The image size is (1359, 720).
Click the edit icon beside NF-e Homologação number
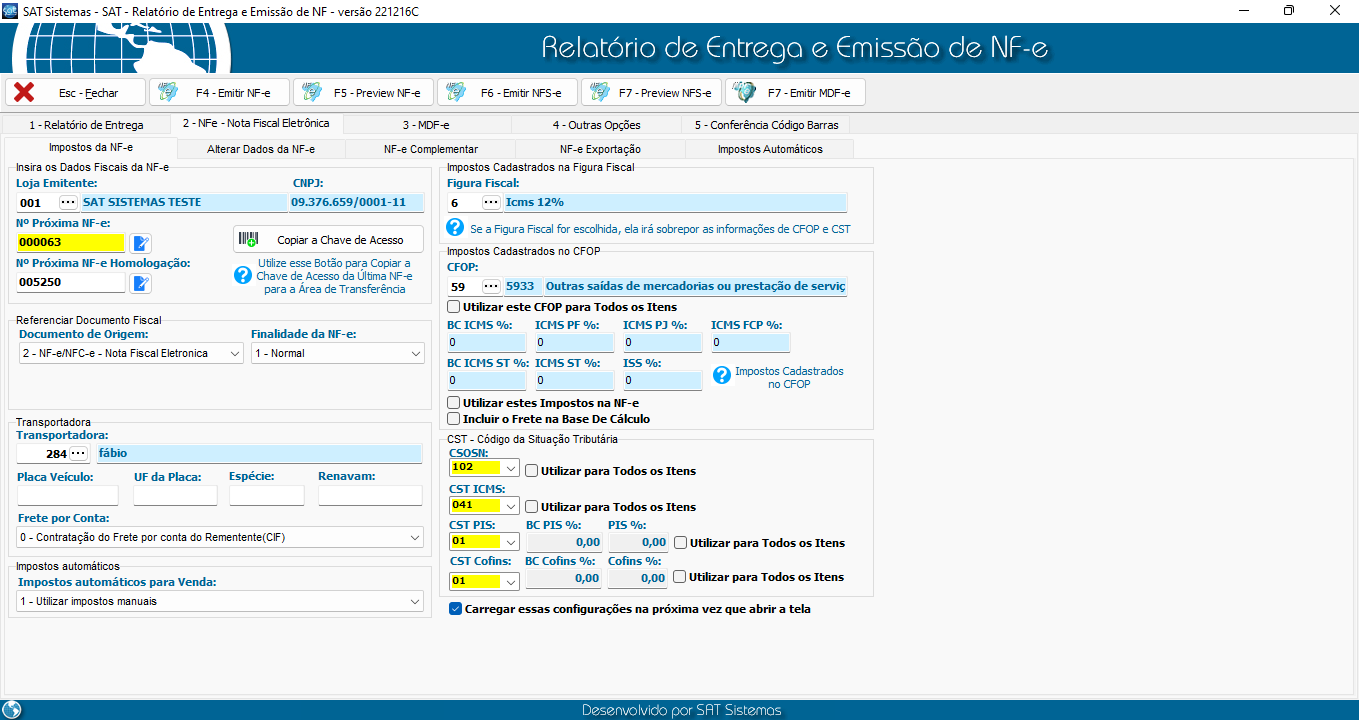[141, 283]
